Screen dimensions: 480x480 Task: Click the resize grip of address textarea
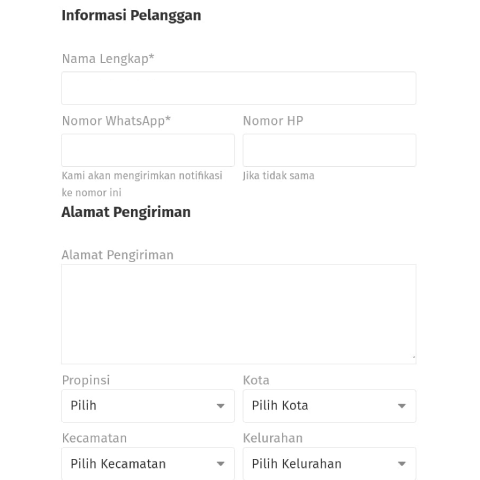413,357
